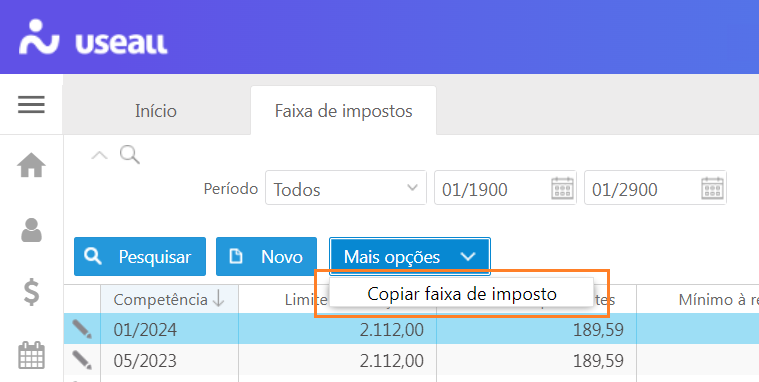Click the Novo button
Screen dimensions: 759x382
coord(266,257)
